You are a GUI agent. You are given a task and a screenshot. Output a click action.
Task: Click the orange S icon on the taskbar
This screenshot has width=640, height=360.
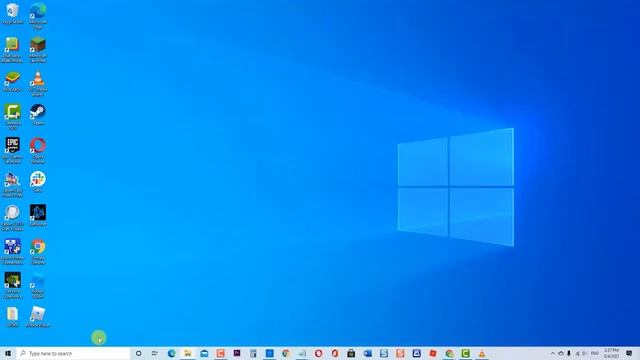click(x=400, y=353)
